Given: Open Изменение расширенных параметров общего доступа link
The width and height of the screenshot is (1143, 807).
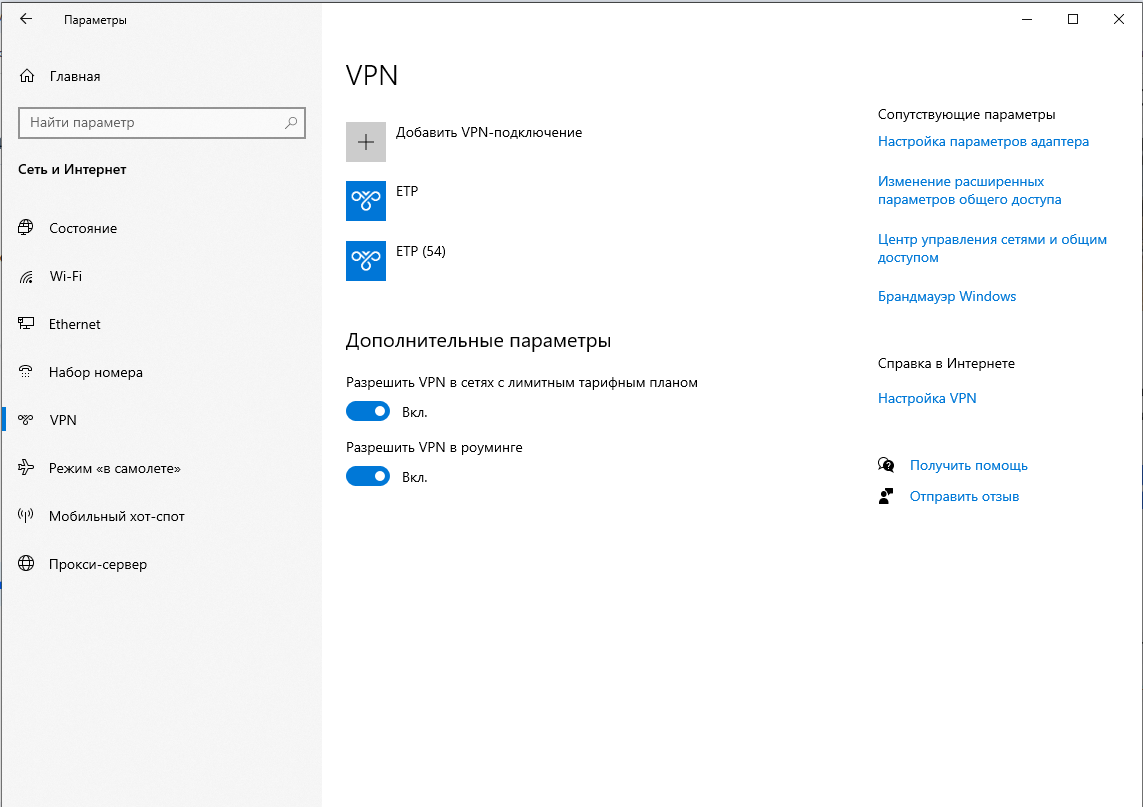Looking at the screenshot, I should tap(970, 190).
